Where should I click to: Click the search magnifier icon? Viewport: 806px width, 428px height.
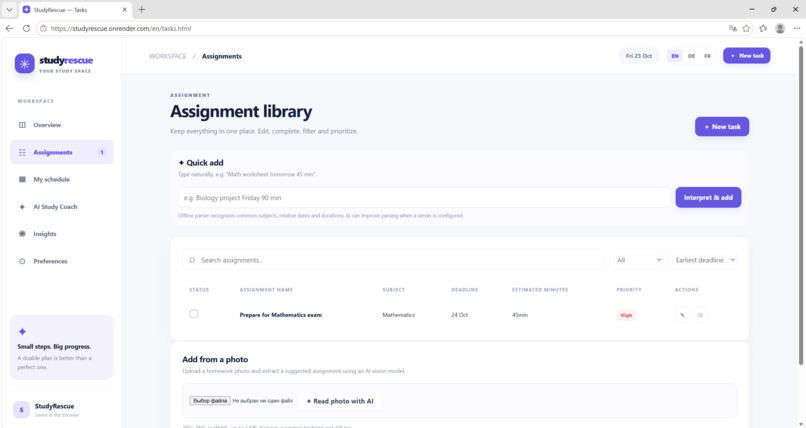pyautogui.click(x=192, y=260)
